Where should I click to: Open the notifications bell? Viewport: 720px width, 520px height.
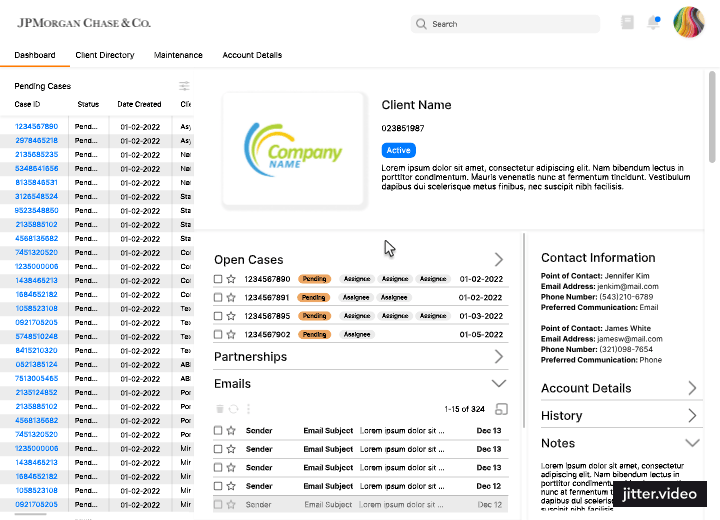(x=653, y=22)
